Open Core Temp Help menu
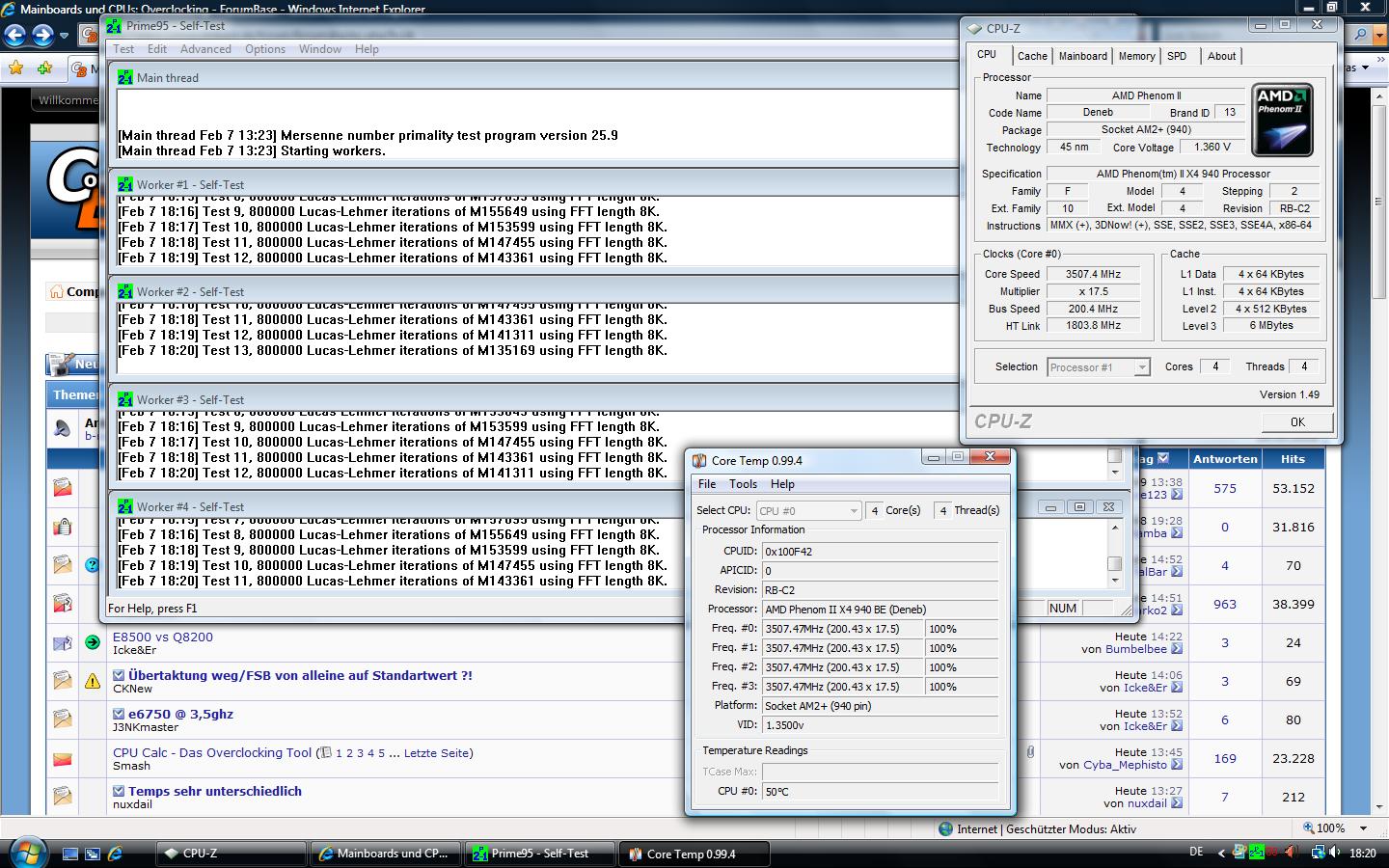Viewport: 1389px width, 868px height. (x=782, y=484)
